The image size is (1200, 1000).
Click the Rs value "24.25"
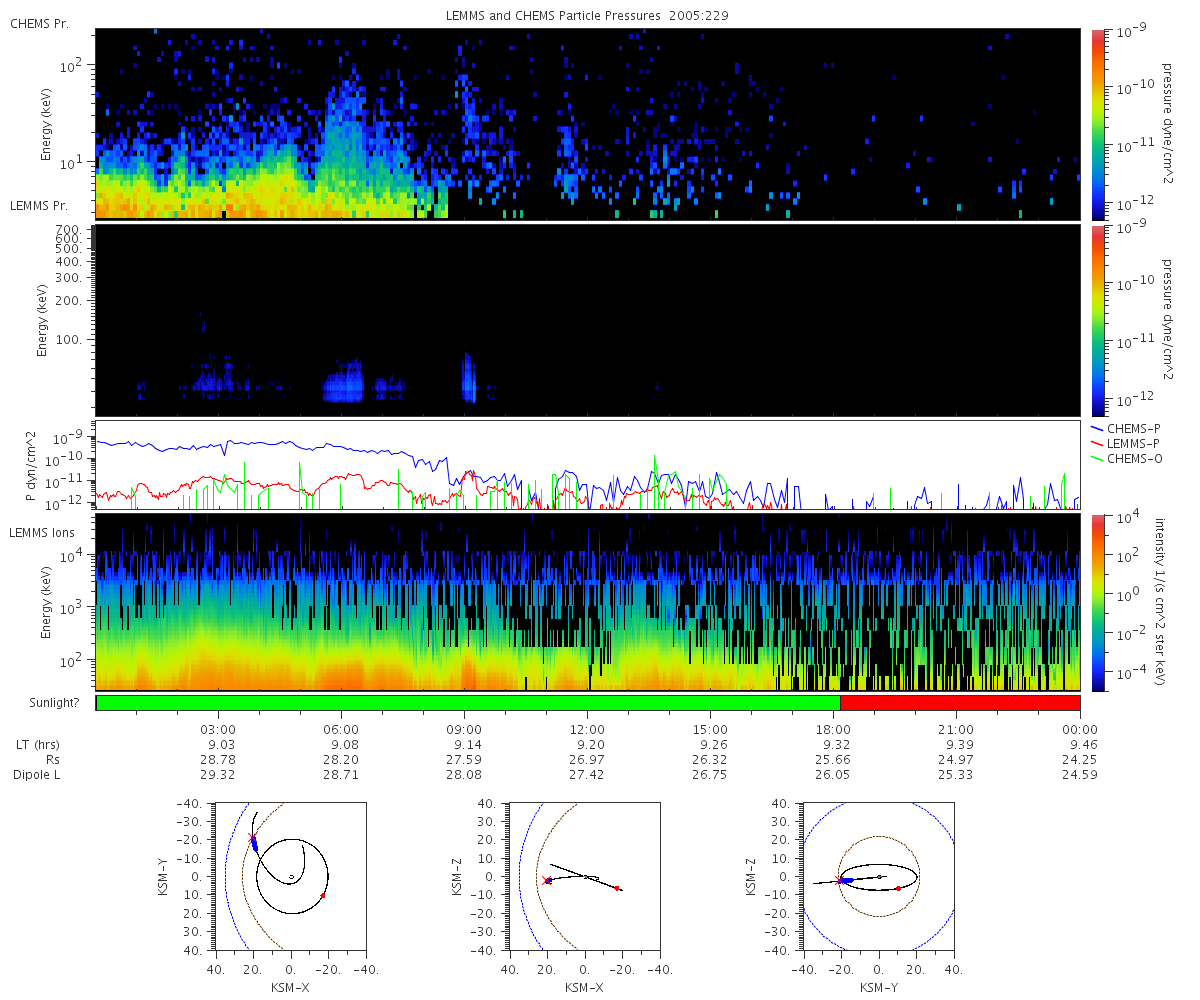pyautogui.click(x=1080, y=760)
